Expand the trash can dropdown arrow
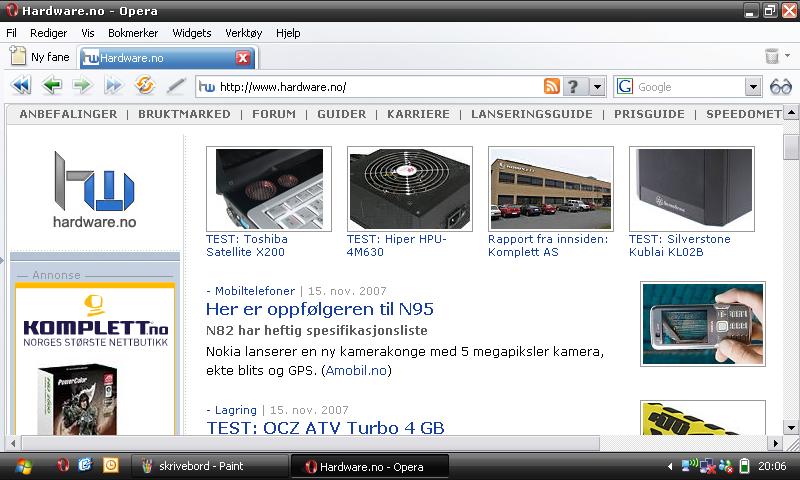The image size is (800, 480). 787,55
